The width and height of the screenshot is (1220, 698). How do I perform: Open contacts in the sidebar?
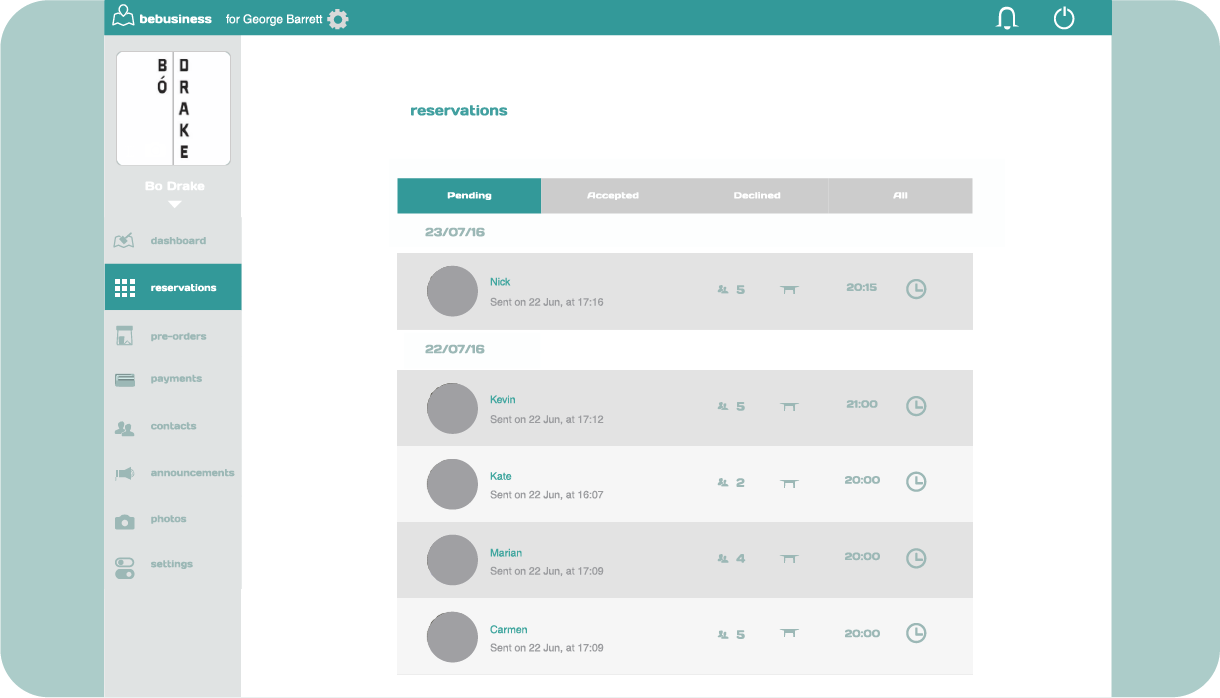click(x=173, y=426)
